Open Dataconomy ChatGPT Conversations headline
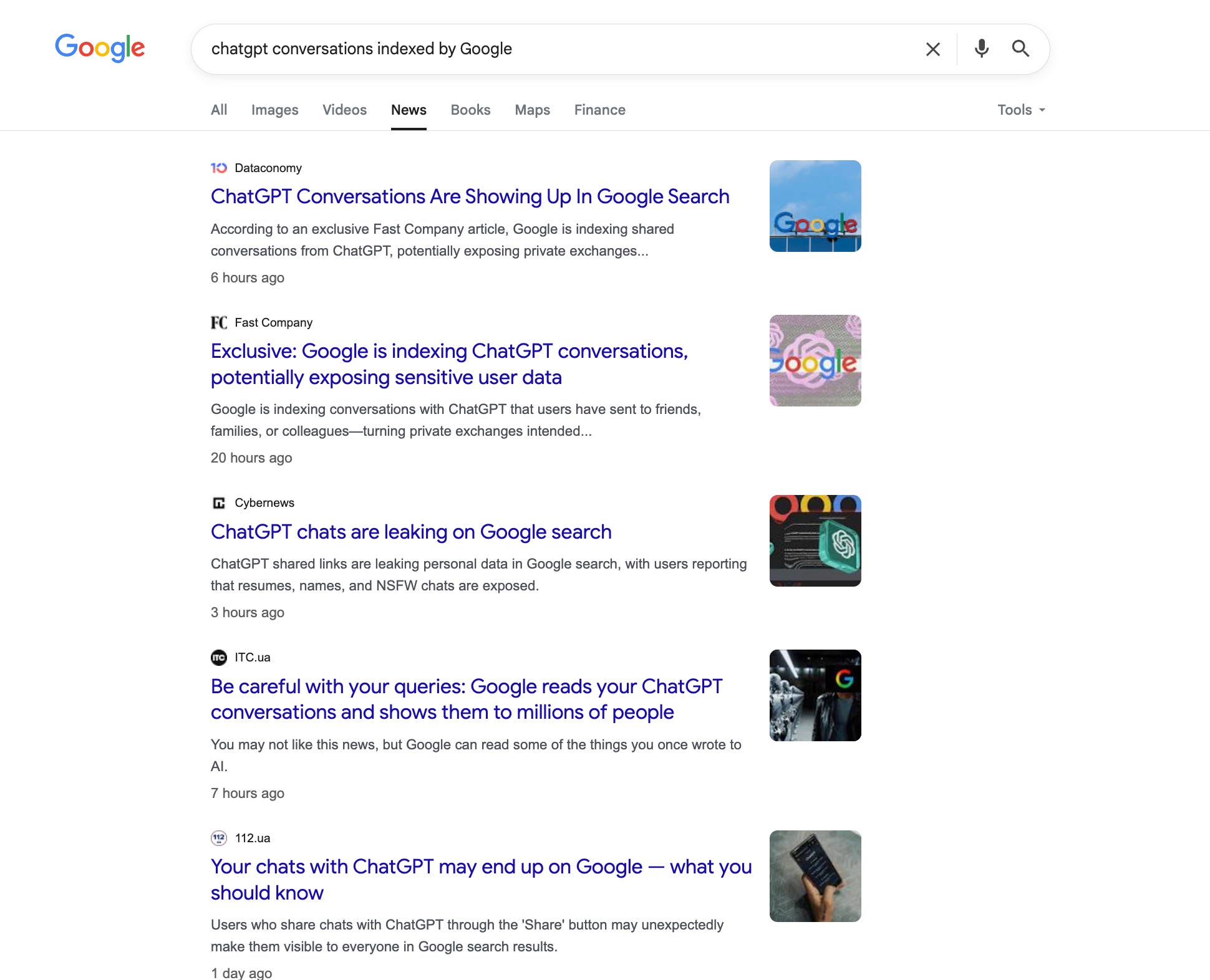The width and height of the screenshot is (1210, 980). 470,196
